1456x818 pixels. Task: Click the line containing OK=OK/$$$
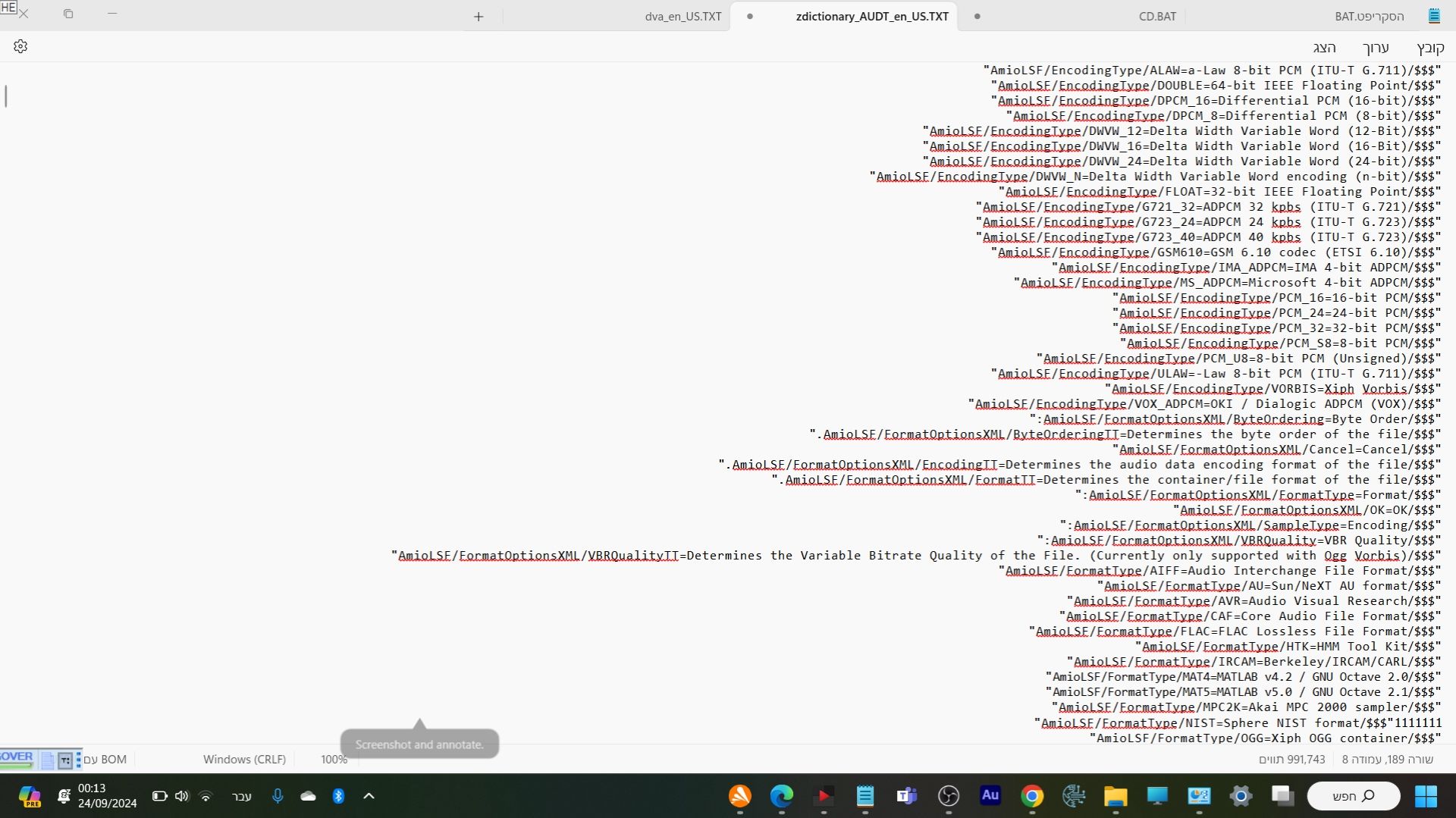1307,510
